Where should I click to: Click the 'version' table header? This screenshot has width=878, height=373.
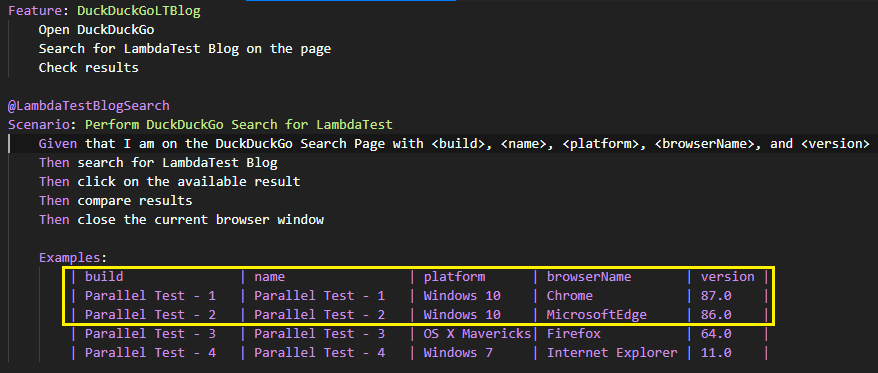click(728, 277)
